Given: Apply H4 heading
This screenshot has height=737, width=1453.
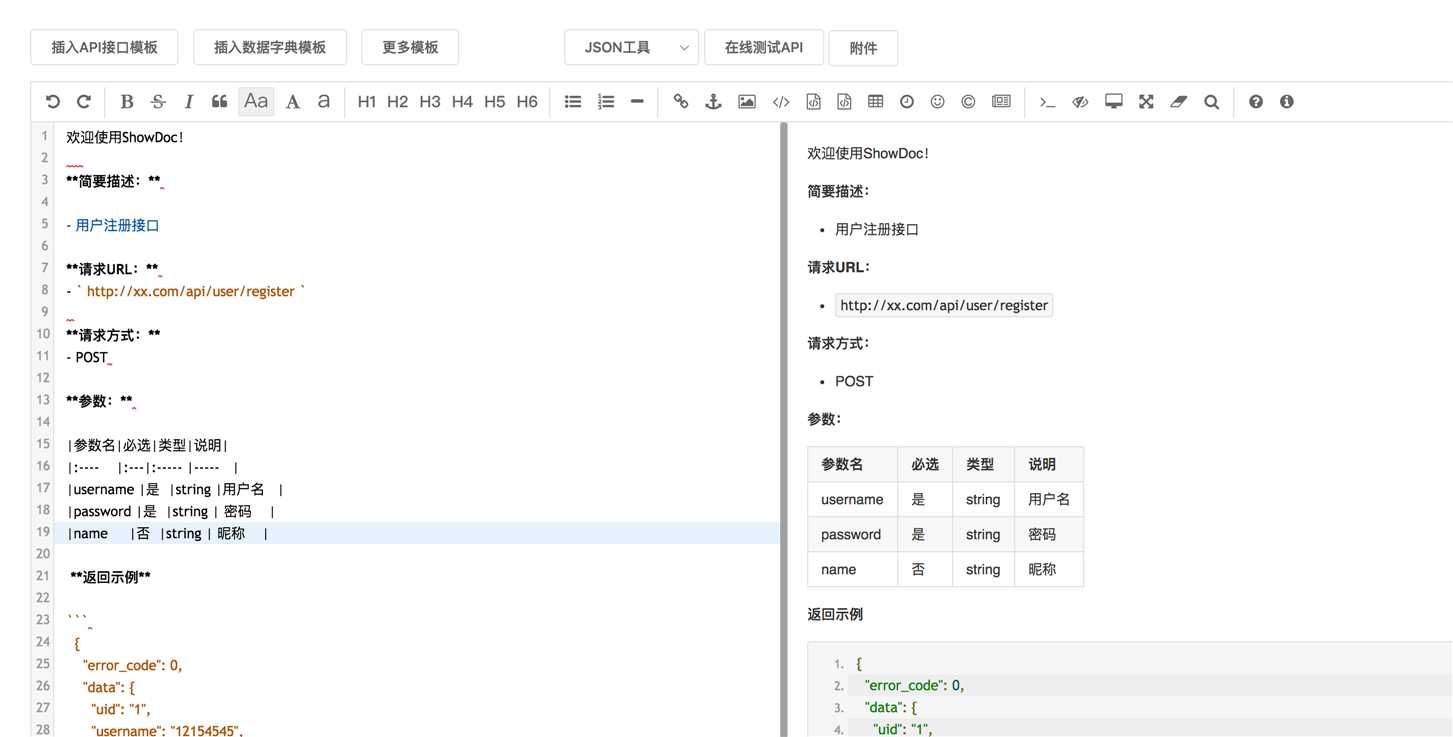Looking at the screenshot, I should pos(462,101).
